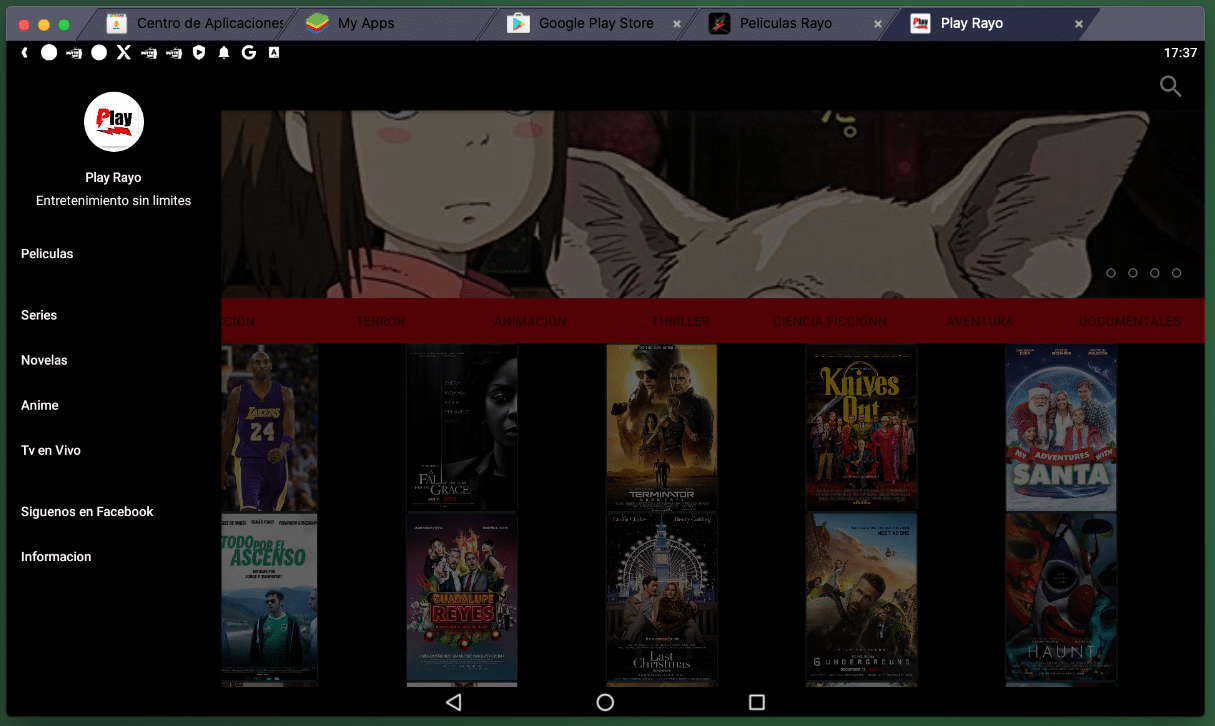Click the Google G status bar icon

tap(249, 53)
